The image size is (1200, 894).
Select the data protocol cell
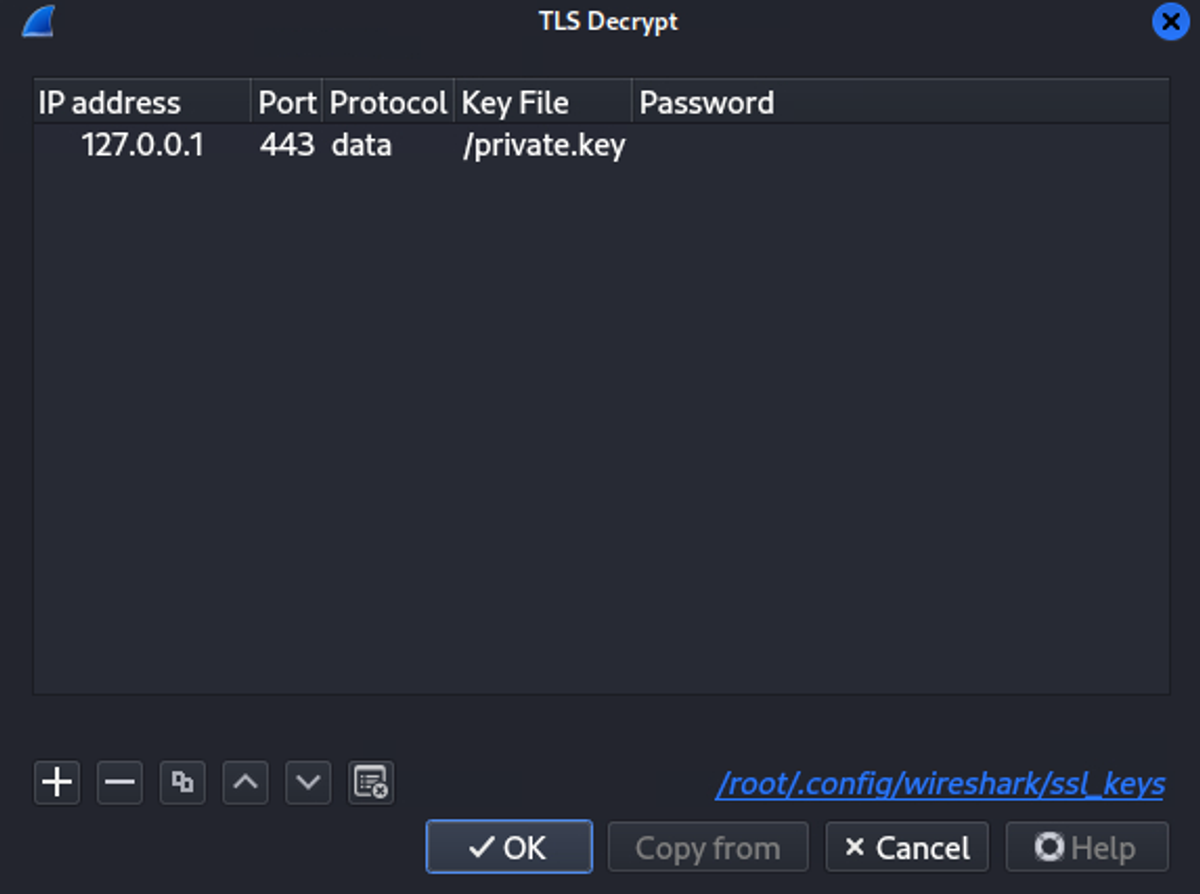(x=388, y=146)
